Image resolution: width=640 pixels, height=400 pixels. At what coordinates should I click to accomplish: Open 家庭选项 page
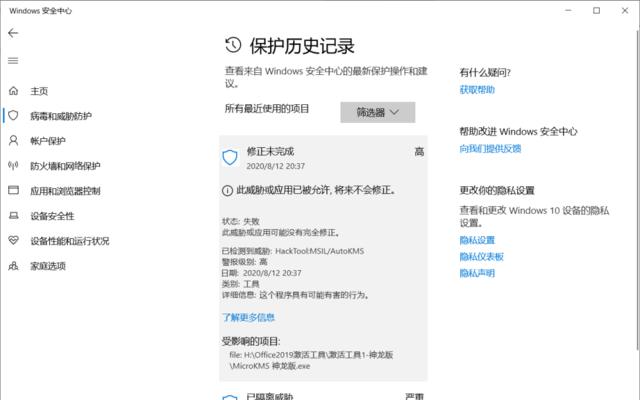point(48,266)
